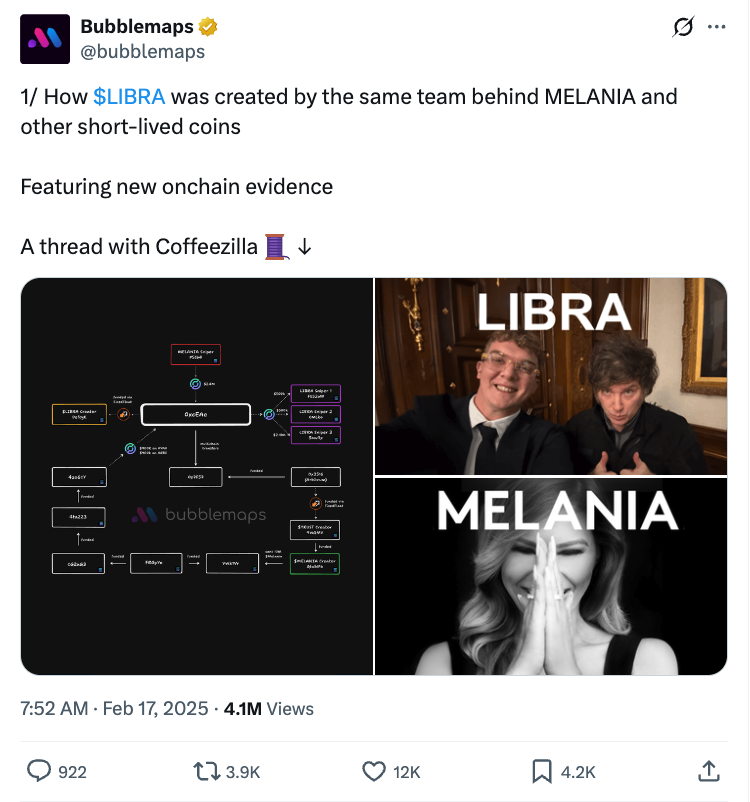This screenshot has height=802, width=750.
Task: Click the gold verified badge
Action: 210,26
